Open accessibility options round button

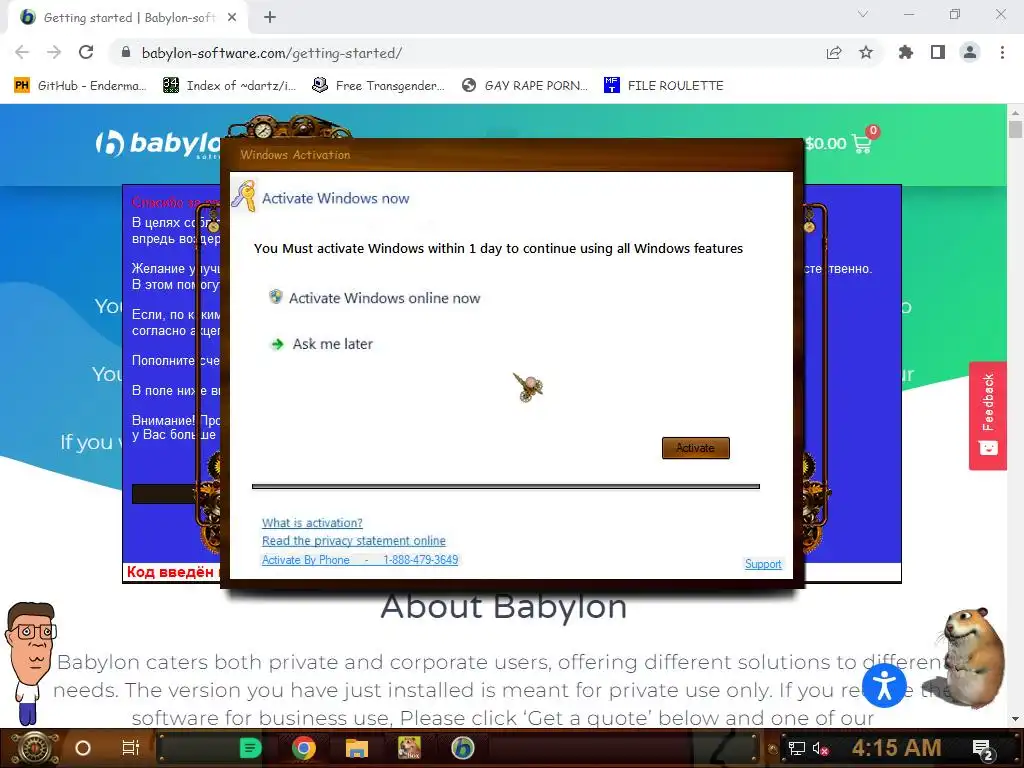[x=884, y=685]
